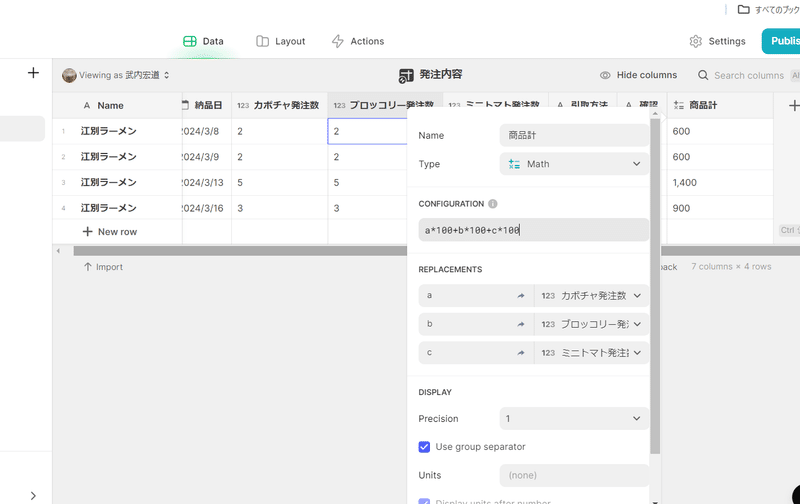
Task: Click the Configuration info icon
Action: (x=492, y=204)
